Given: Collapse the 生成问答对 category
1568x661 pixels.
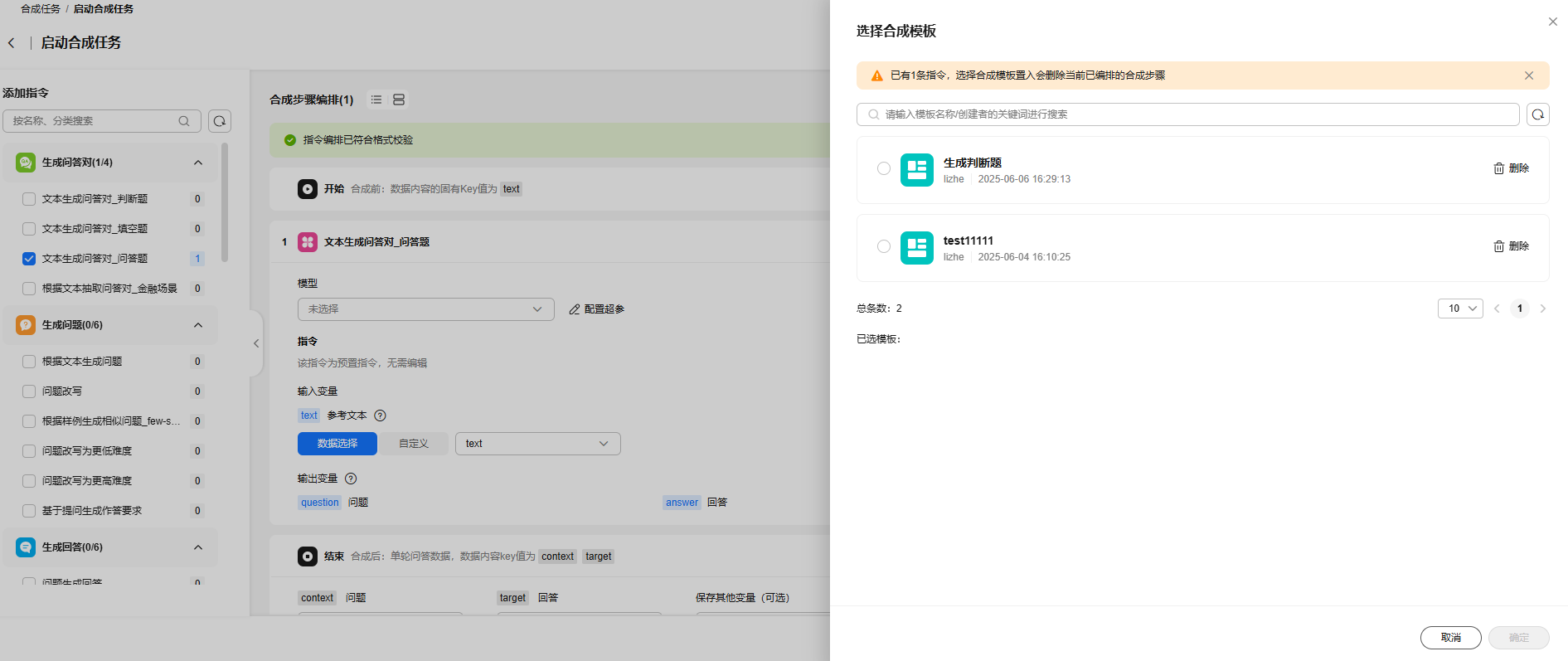Looking at the screenshot, I should 198,163.
